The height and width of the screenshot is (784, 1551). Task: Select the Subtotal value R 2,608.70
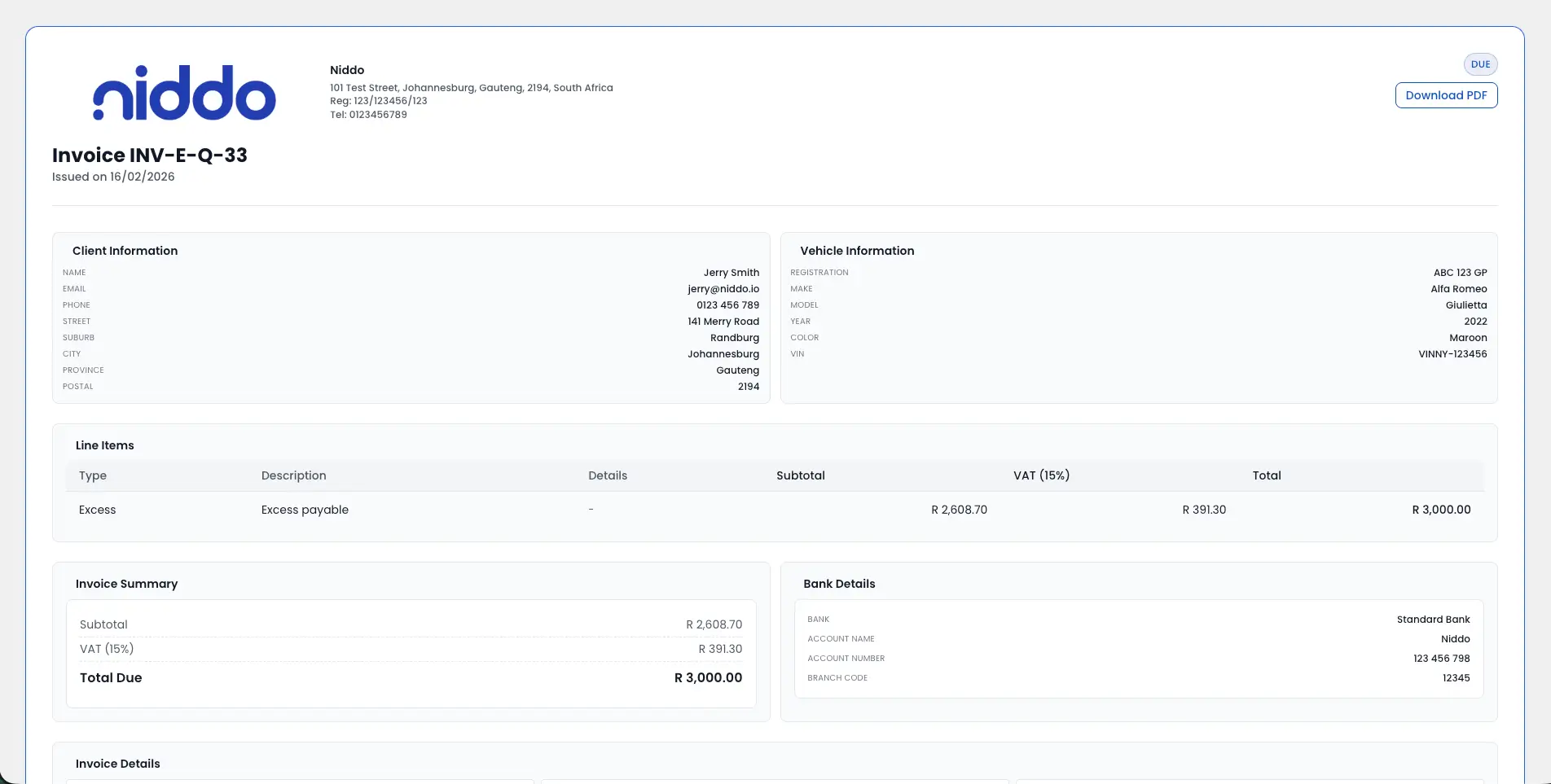(x=714, y=624)
